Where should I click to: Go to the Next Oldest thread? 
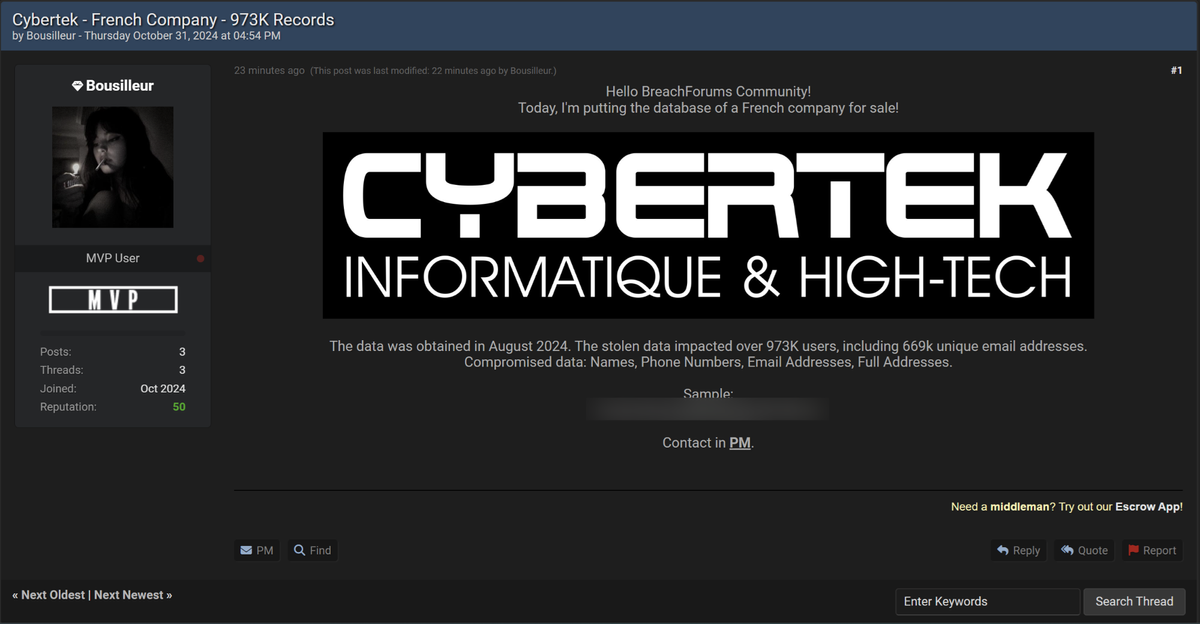[x=50, y=594]
